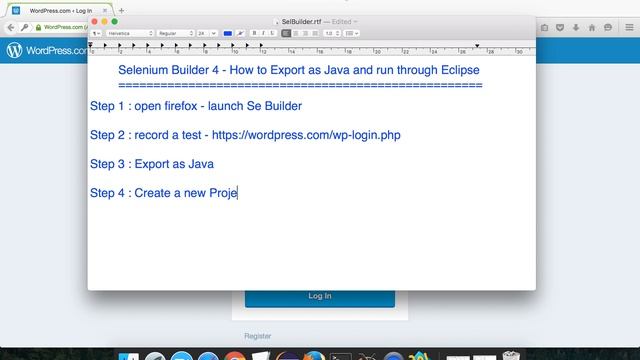Screen dimensions: 640x360
Task: Select right text alignment
Action: (305, 33)
